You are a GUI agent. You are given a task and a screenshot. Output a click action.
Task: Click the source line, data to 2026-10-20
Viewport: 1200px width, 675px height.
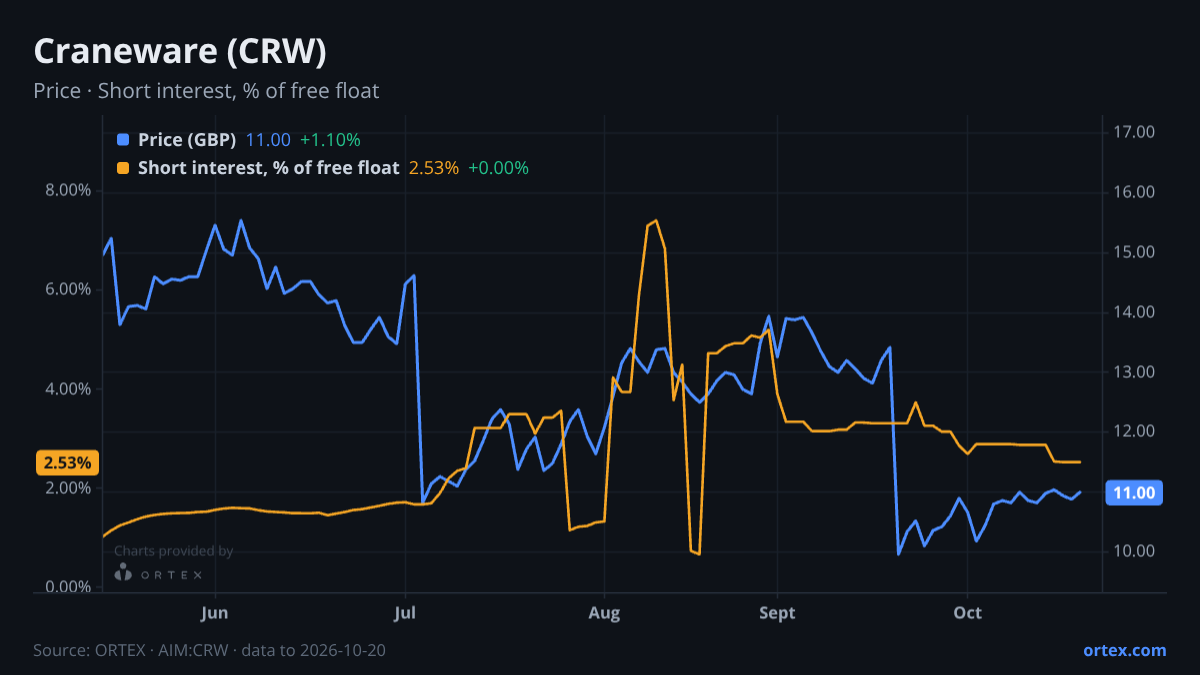[x=210, y=650]
